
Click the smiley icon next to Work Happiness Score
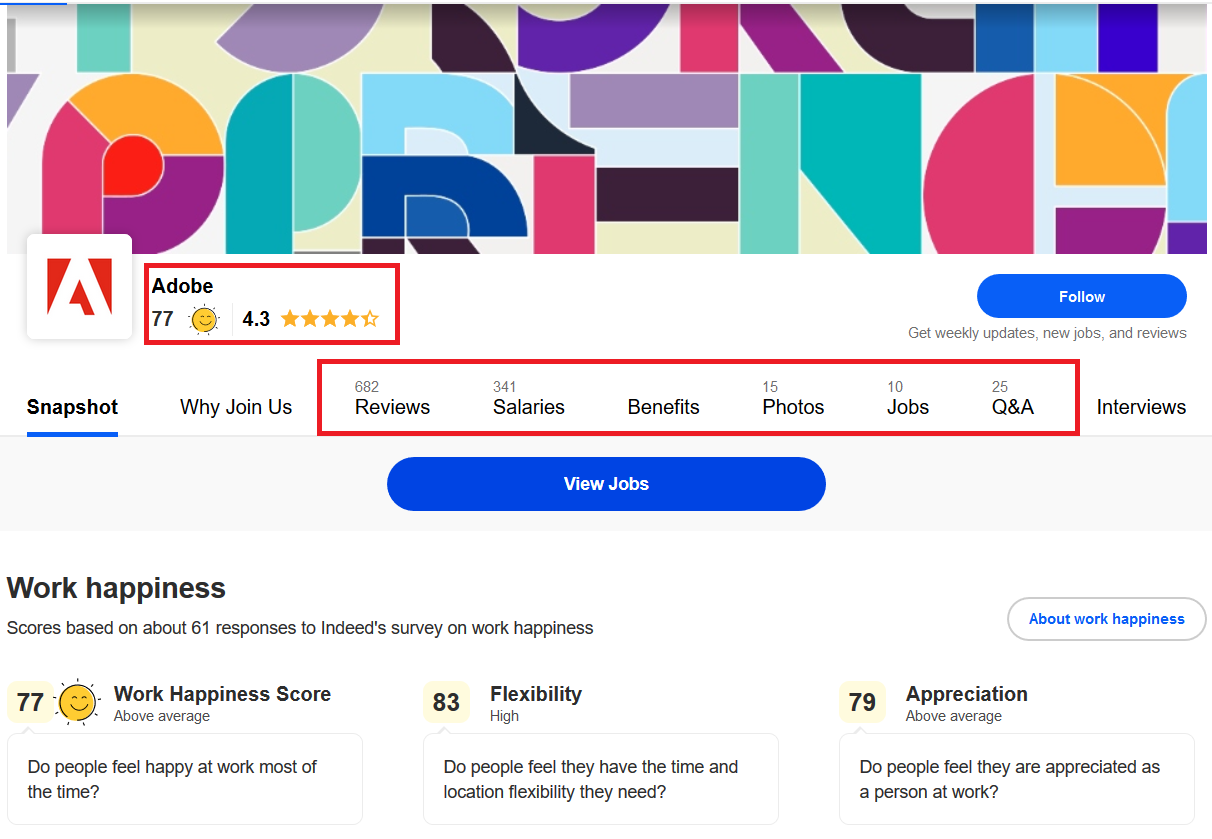point(77,702)
